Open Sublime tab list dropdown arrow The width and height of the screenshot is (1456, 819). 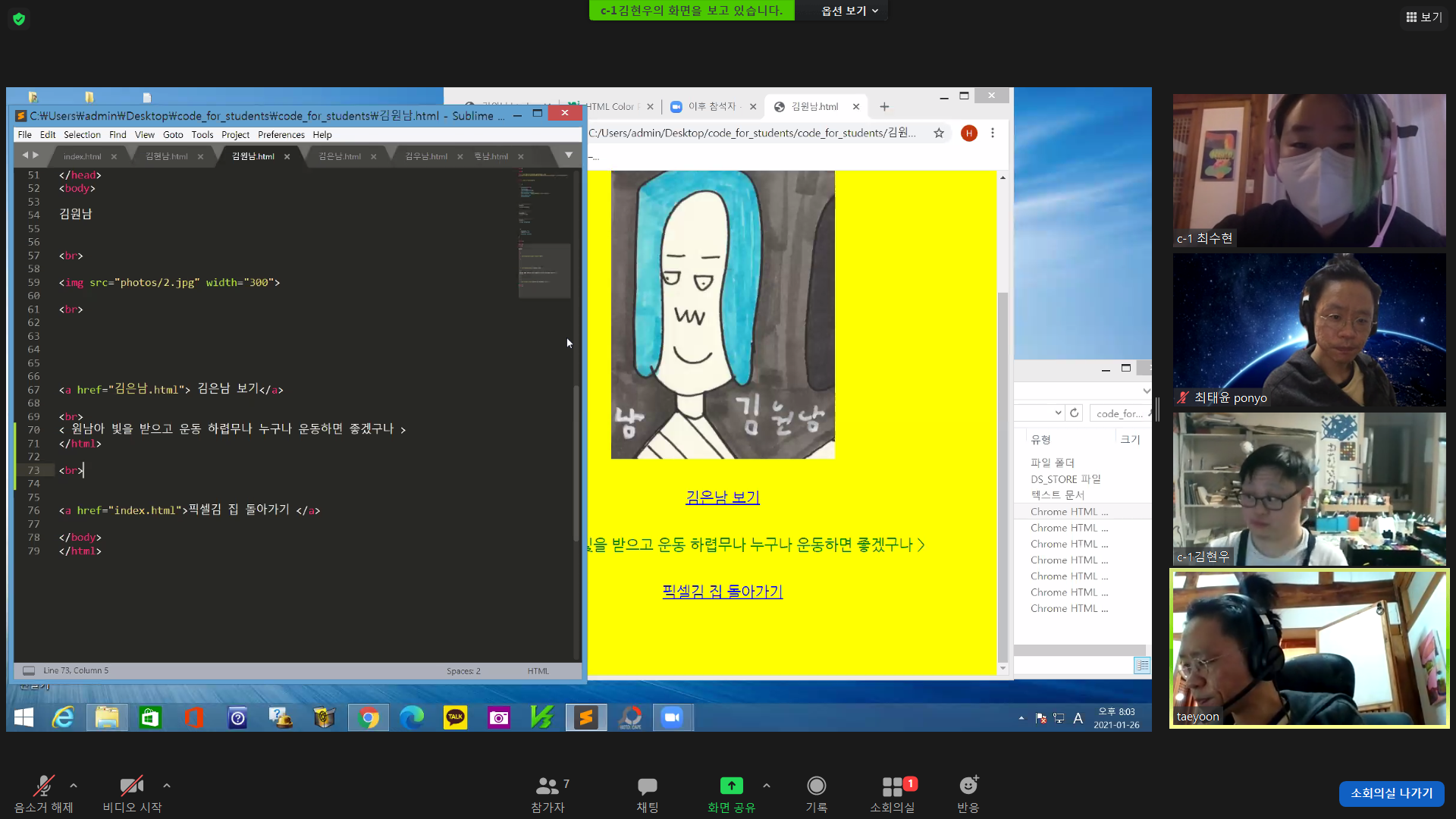coord(569,155)
